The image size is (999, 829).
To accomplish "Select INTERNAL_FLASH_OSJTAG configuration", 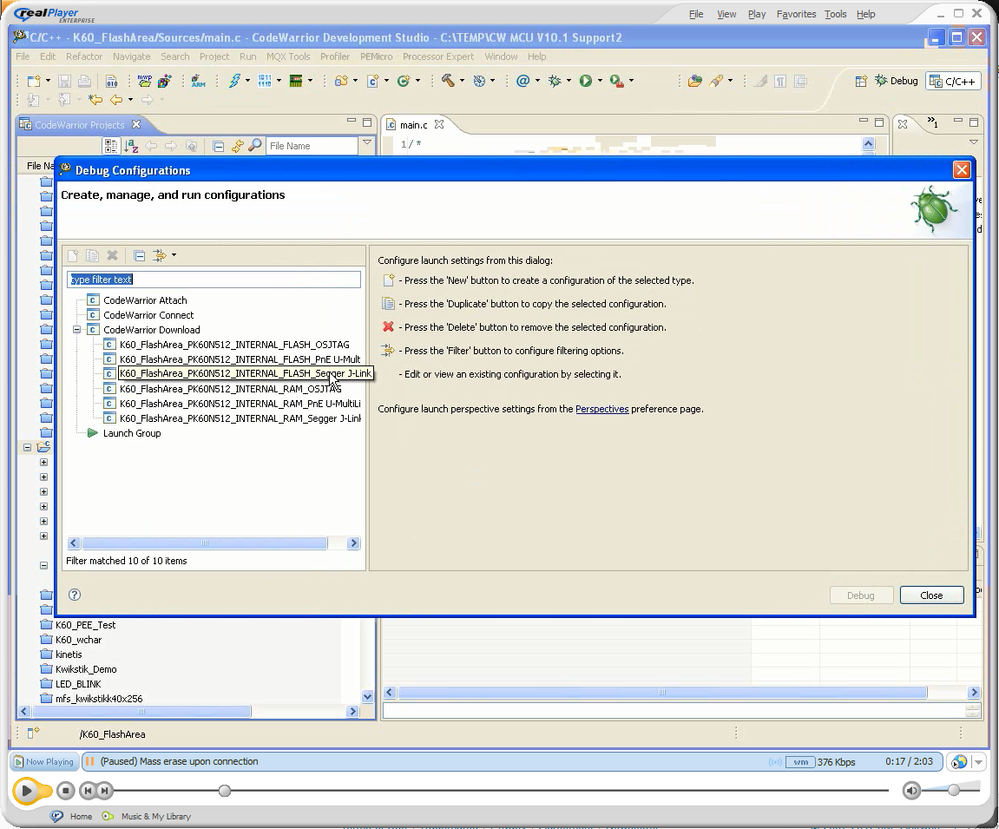I will [x=233, y=345].
